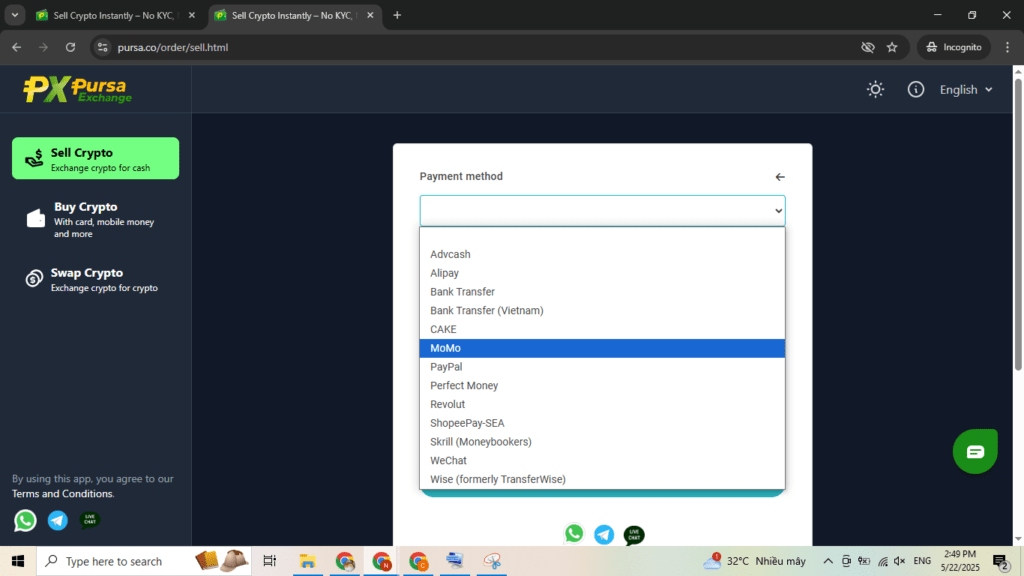
Task: Go back in browser history
Action: pyautogui.click(x=16, y=47)
